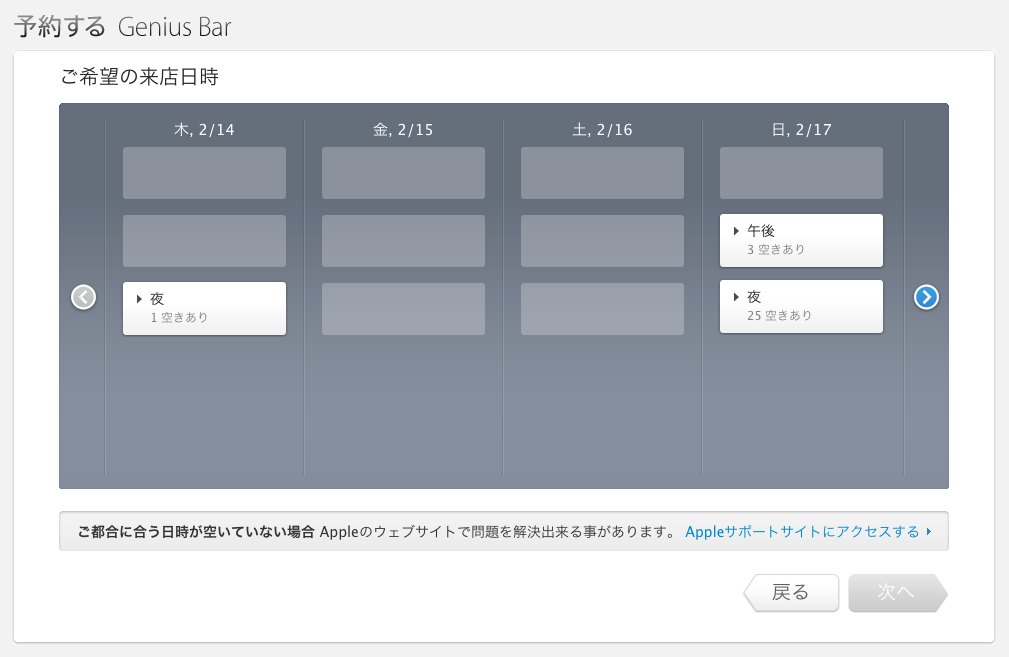Click the 次へ next button
Viewport: 1009px width, 657px height.
click(x=898, y=592)
